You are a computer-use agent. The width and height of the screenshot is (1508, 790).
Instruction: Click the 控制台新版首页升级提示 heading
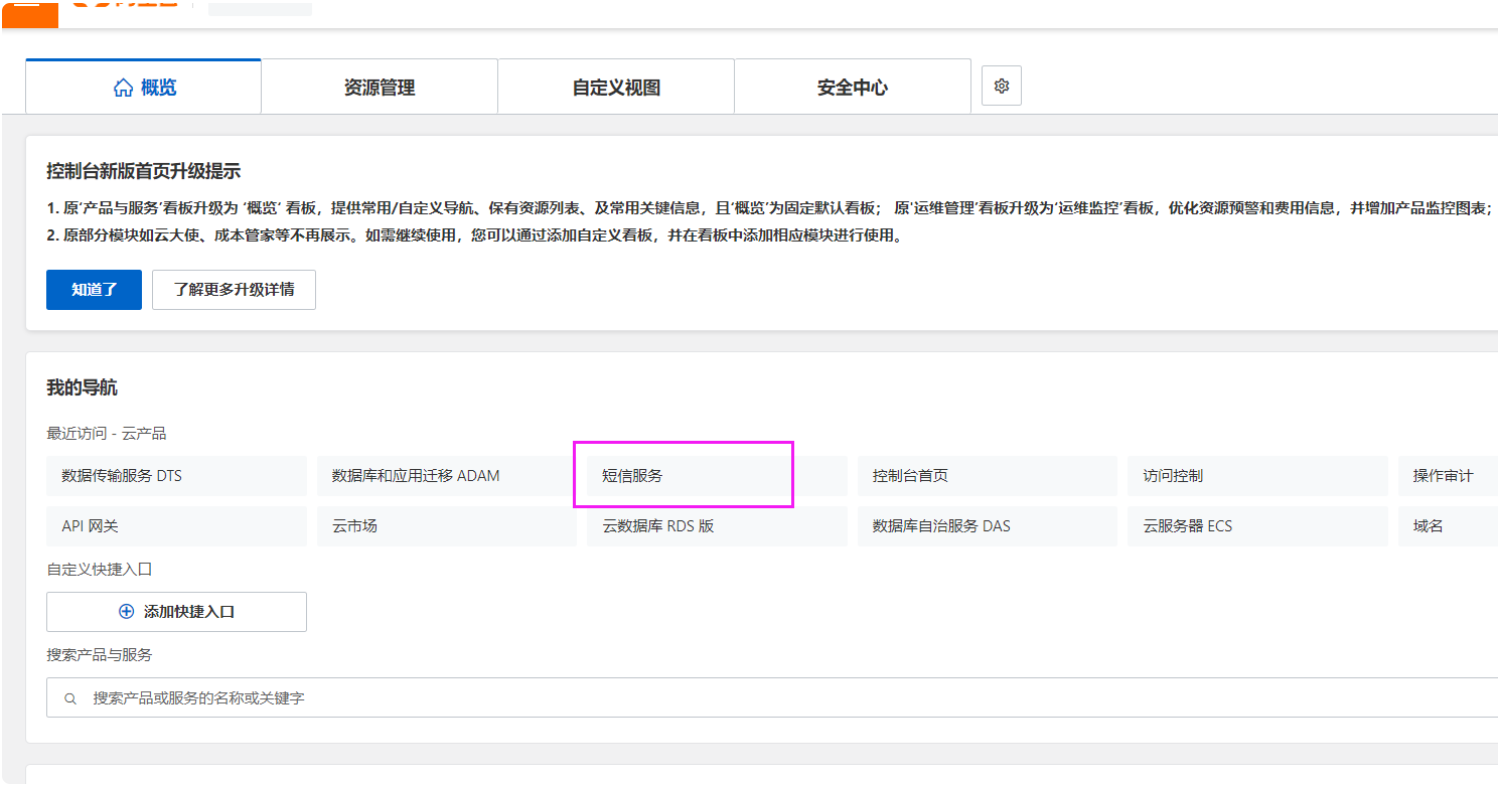pyautogui.click(x=144, y=172)
